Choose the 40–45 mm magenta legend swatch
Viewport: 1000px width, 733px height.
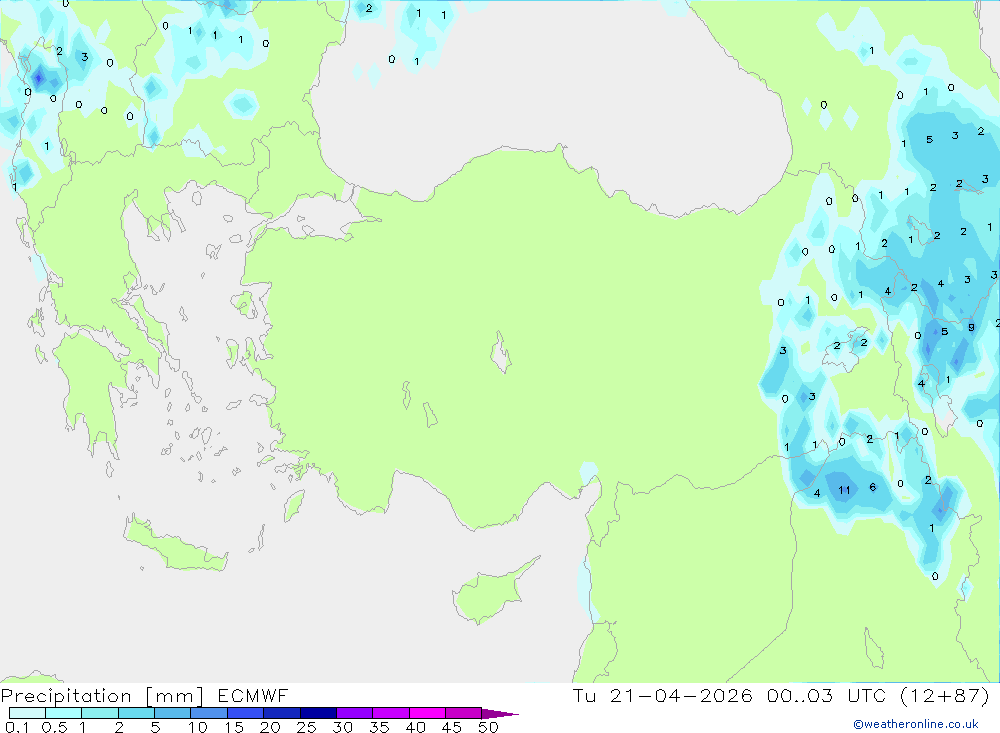point(427,713)
